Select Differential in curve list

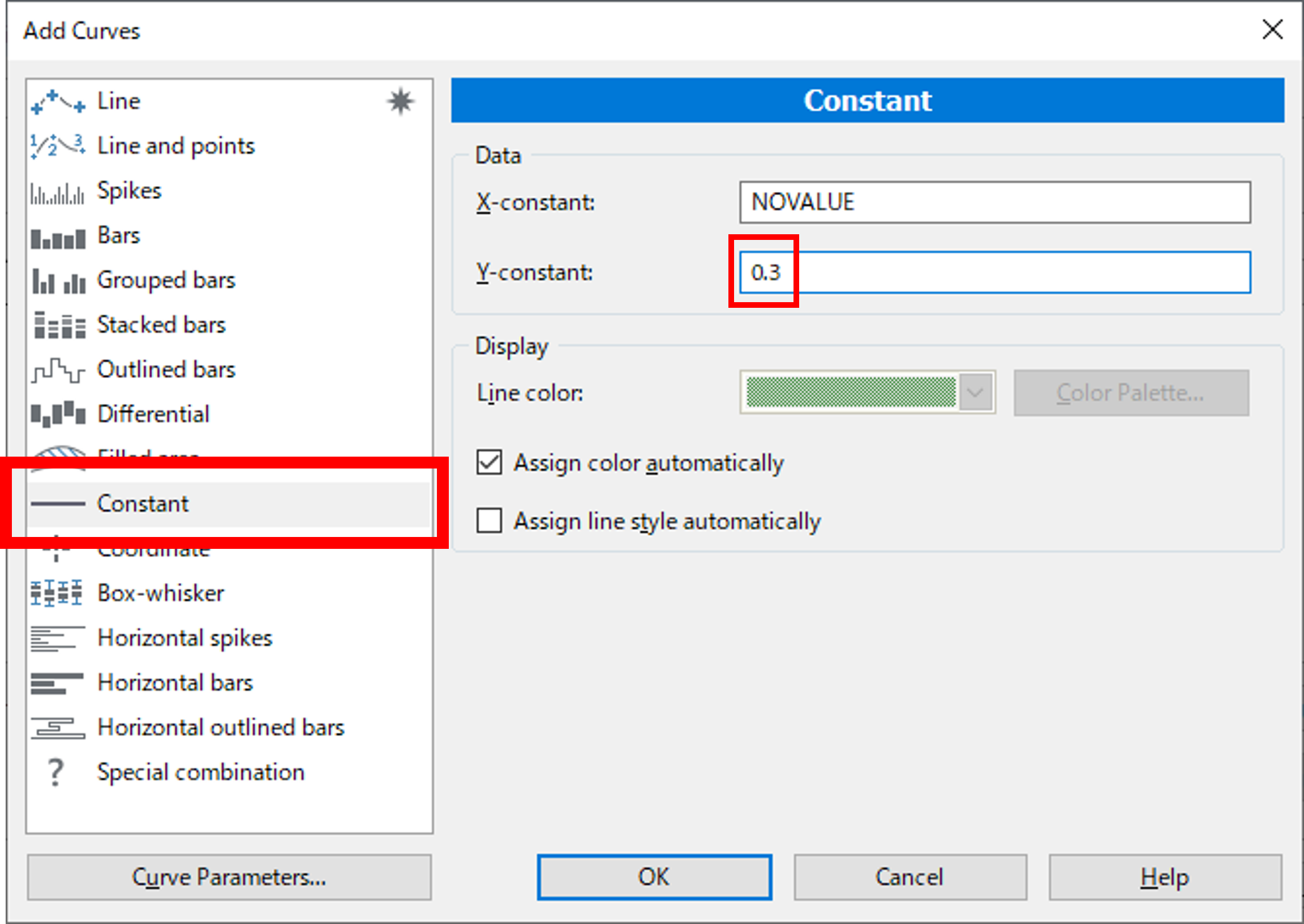click(x=153, y=414)
